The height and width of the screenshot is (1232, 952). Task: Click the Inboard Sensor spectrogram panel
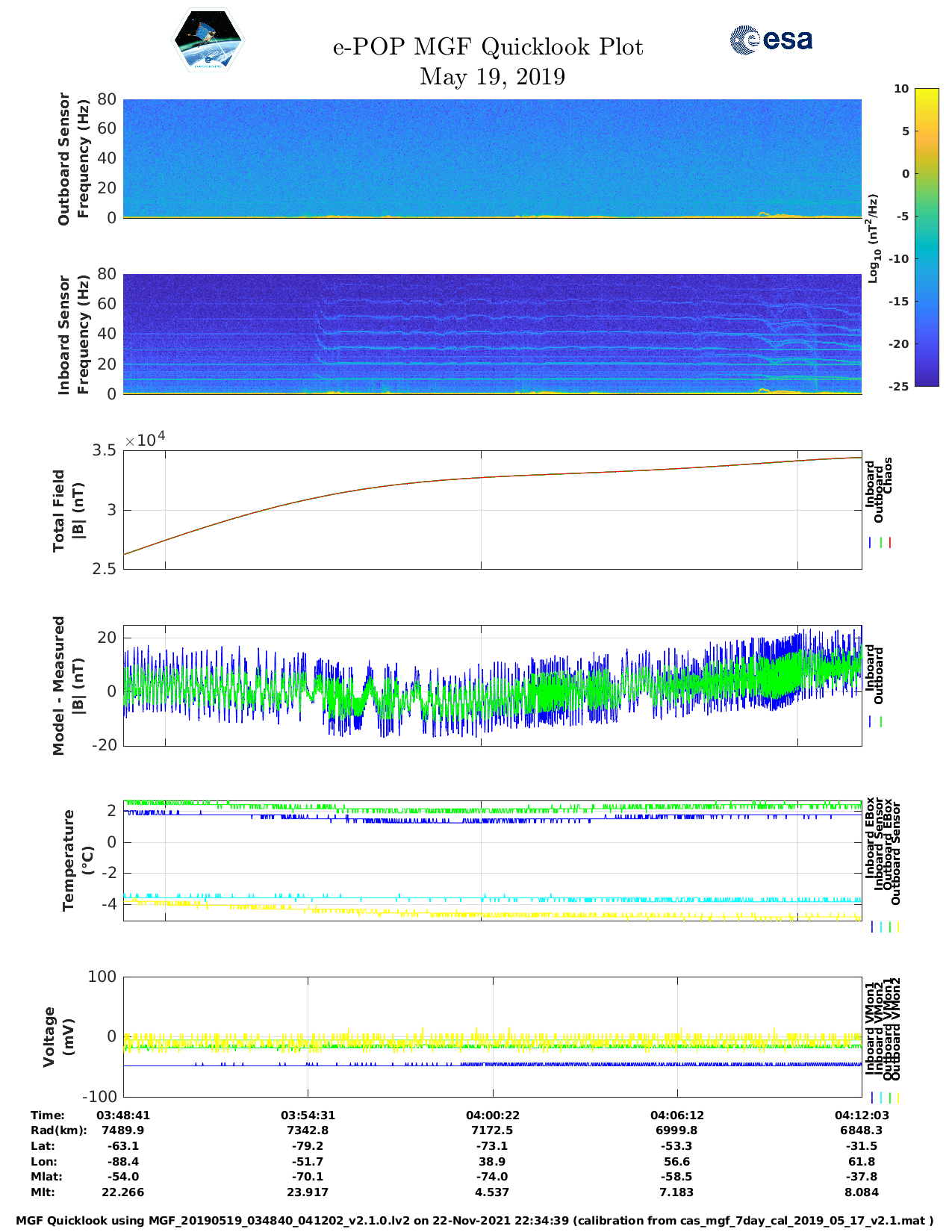point(492,334)
